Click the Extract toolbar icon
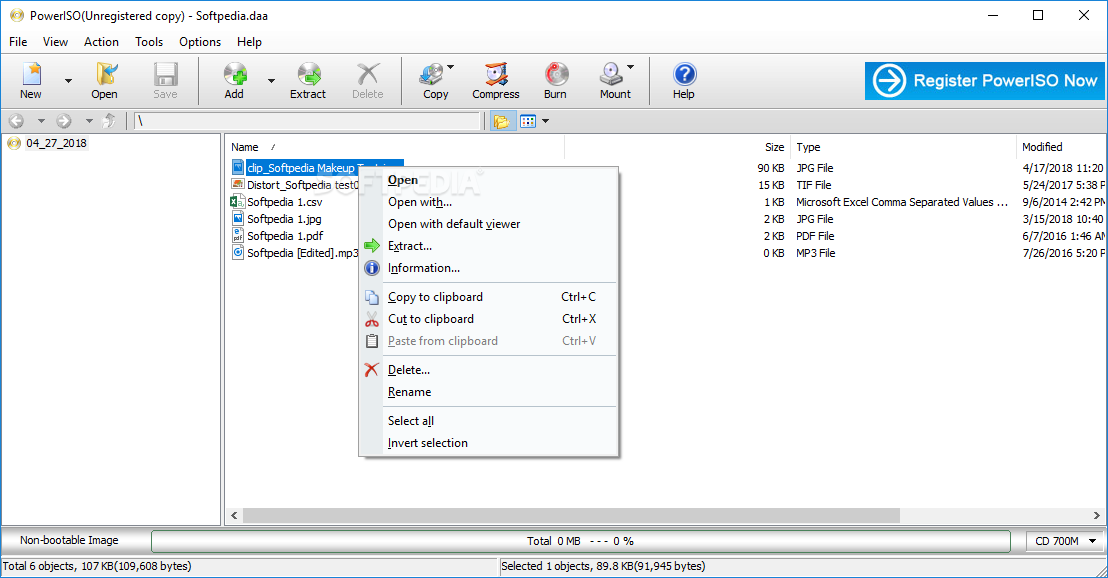This screenshot has height=578, width=1108. (308, 74)
